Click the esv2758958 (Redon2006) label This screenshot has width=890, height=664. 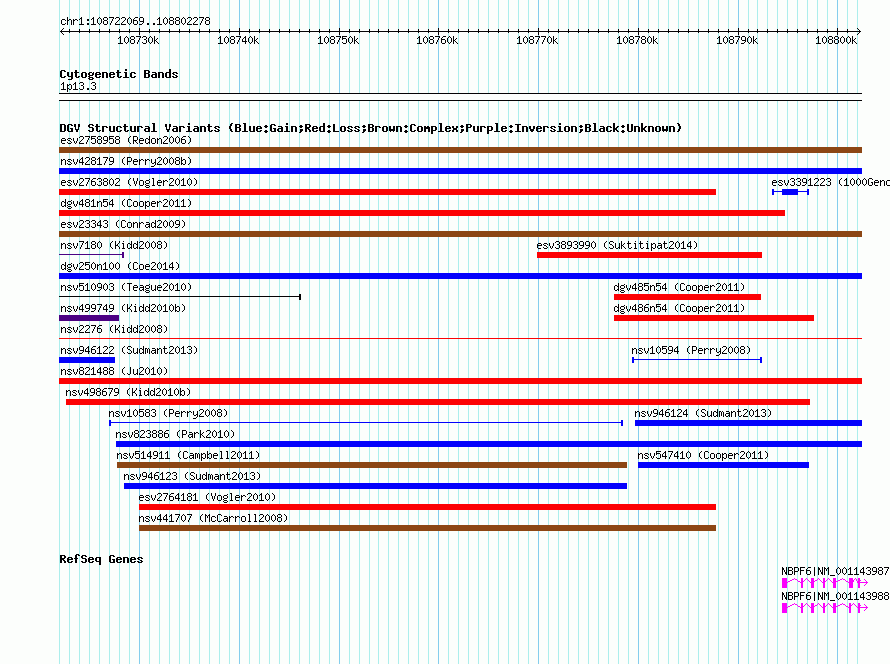pyautogui.click(x=126, y=140)
